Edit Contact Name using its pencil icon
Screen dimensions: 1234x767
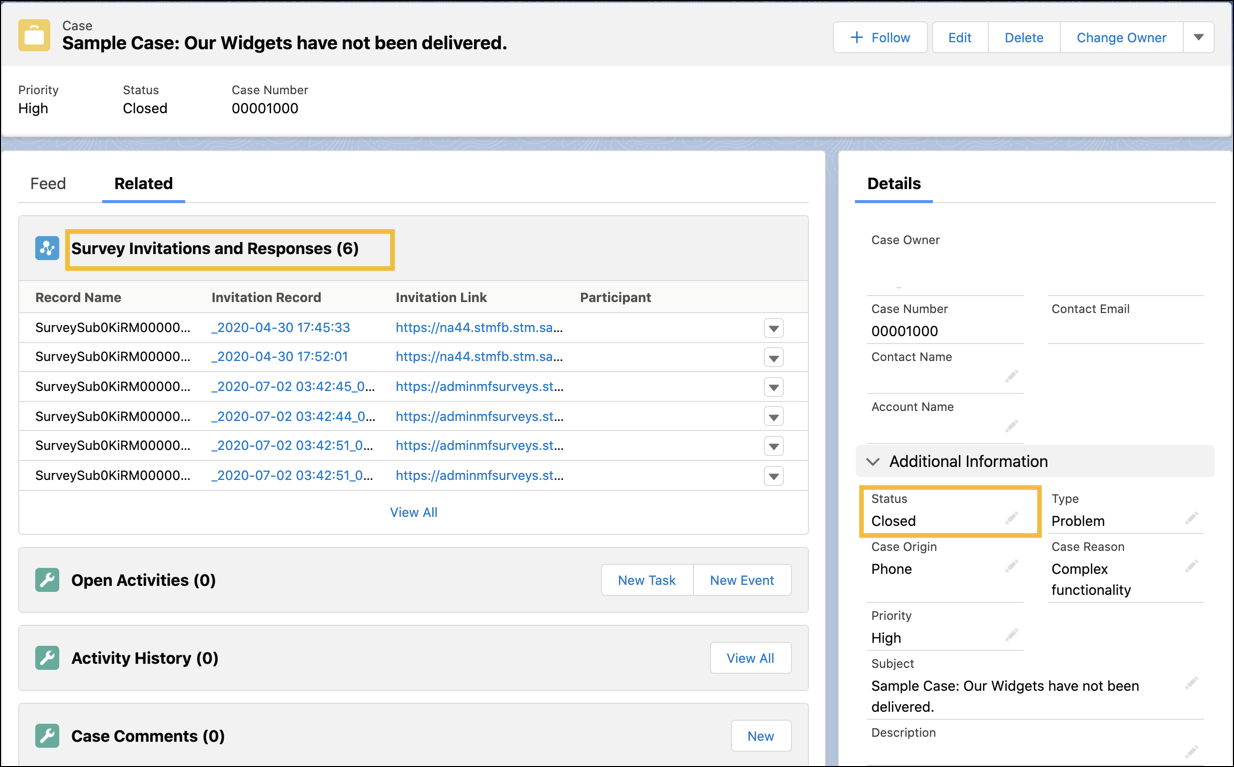1012,376
